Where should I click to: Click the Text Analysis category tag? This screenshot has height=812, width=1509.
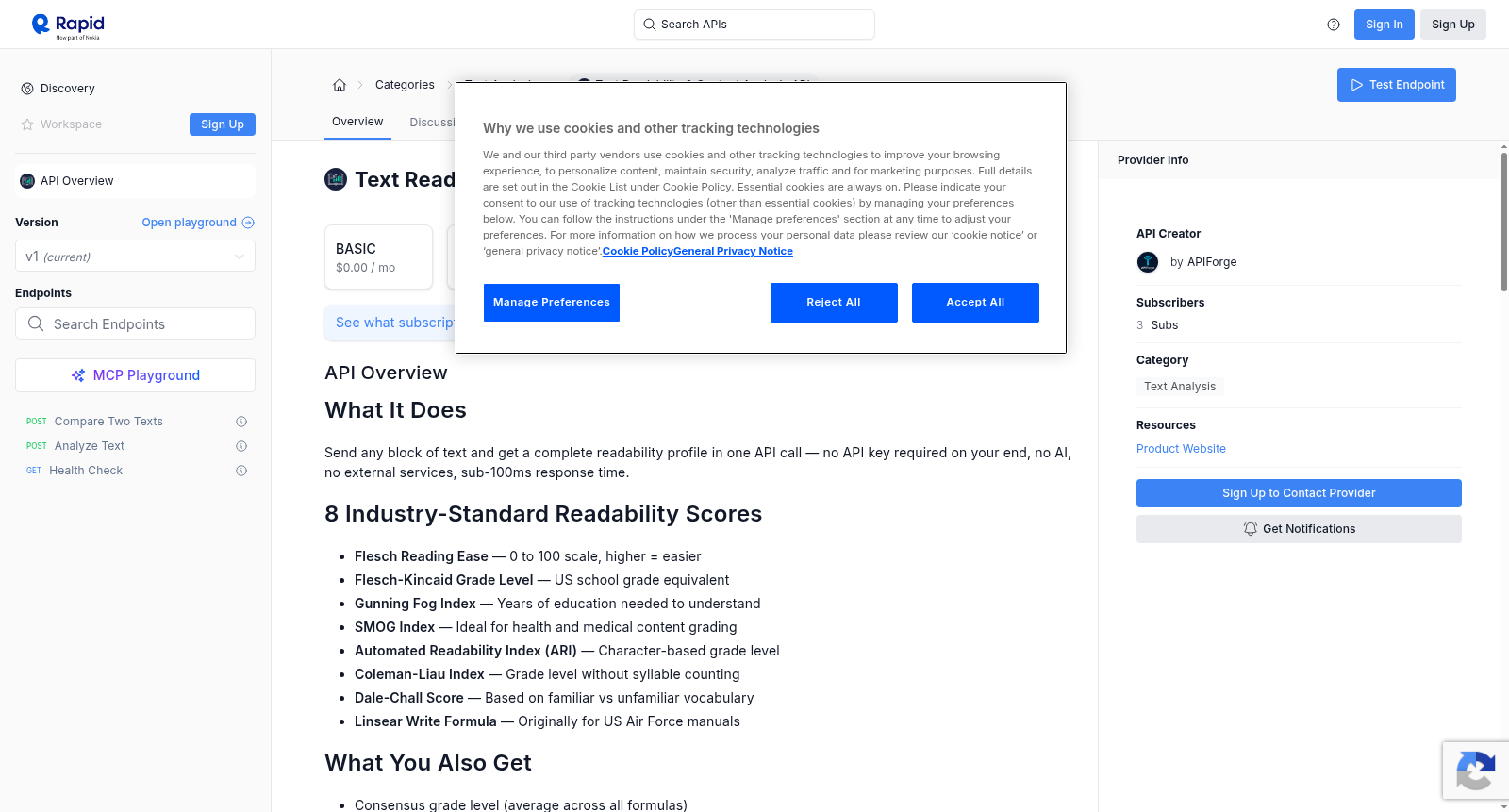point(1180,387)
